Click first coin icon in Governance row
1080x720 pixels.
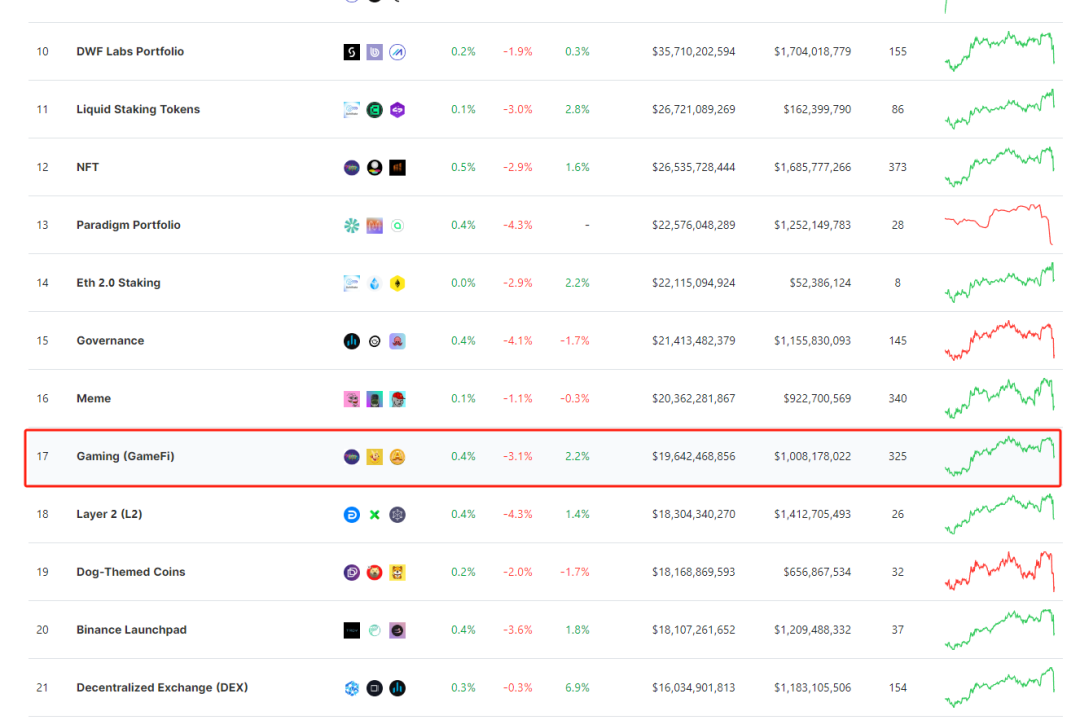click(351, 341)
